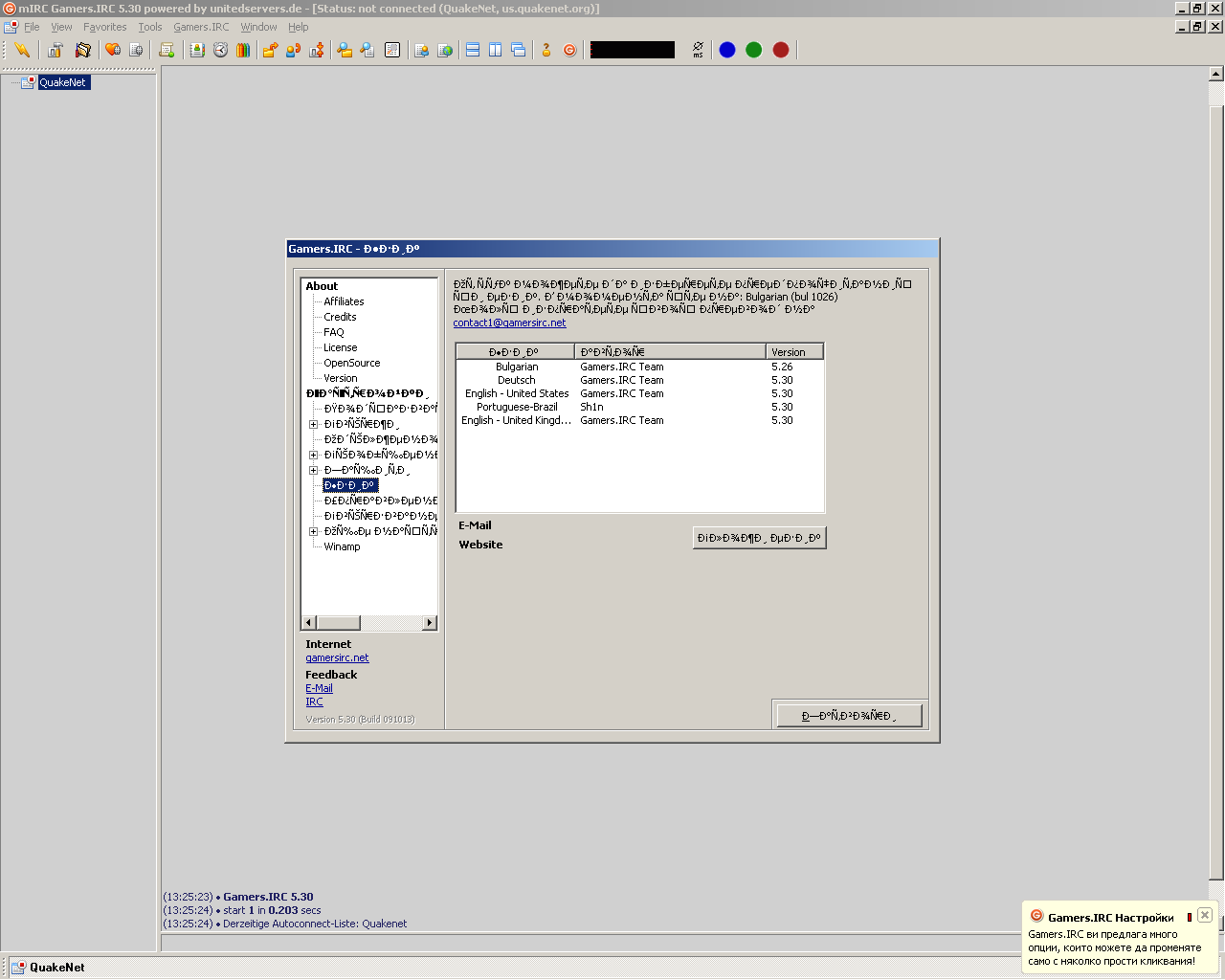Screen dimensions: 1225x980
Task: Click the blue circle toolbar button
Action: click(727, 50)
